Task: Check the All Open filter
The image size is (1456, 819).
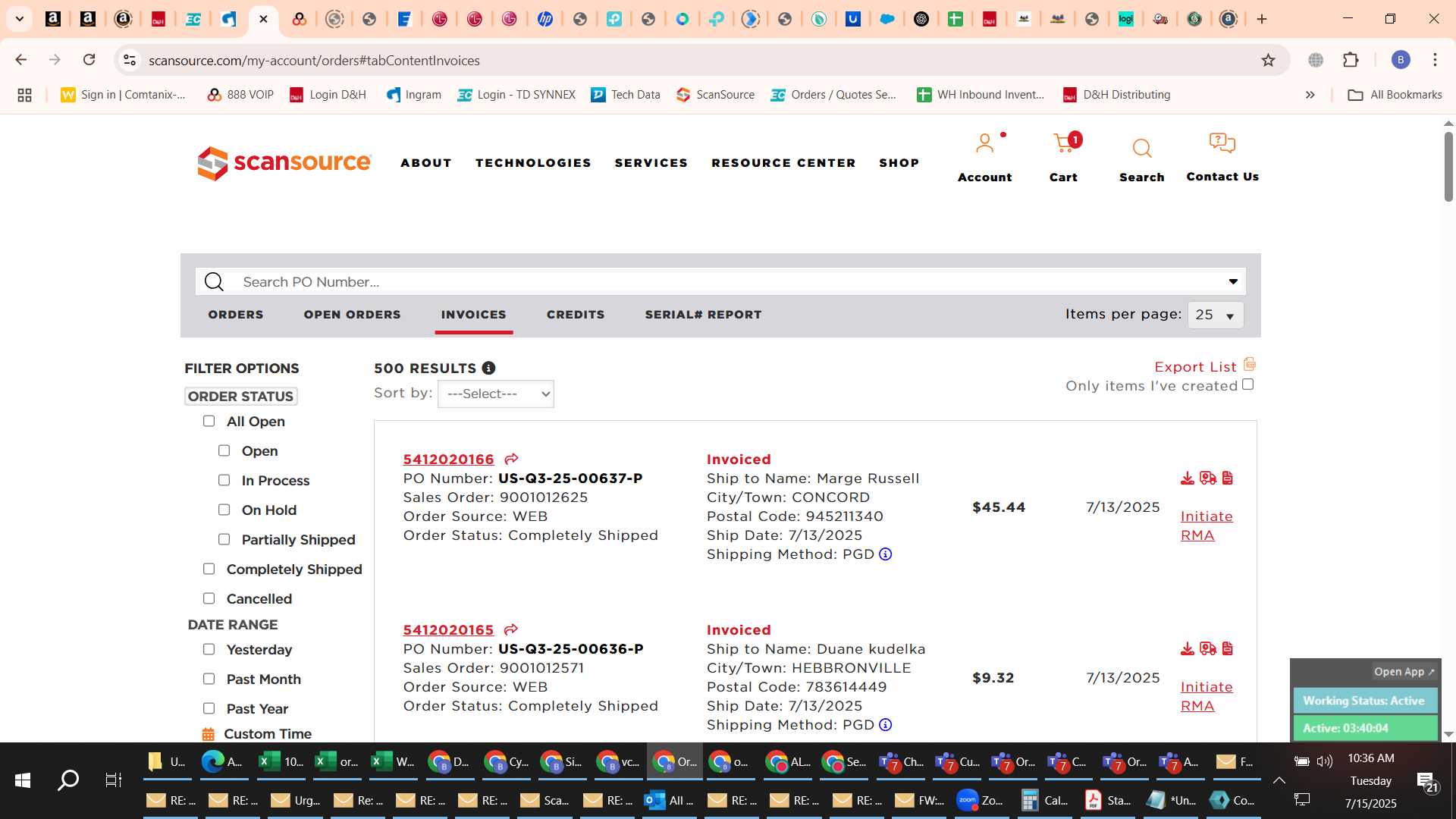Action: 209,421
